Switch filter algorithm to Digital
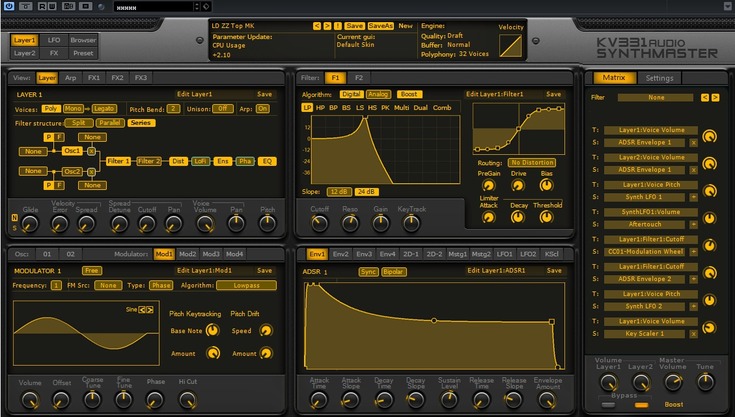This screenshot has width=735, height=417. [351, 94]
